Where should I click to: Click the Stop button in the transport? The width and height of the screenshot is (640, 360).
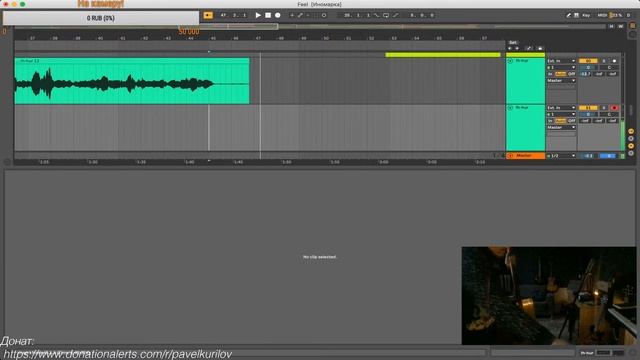(x=268, y=15)
